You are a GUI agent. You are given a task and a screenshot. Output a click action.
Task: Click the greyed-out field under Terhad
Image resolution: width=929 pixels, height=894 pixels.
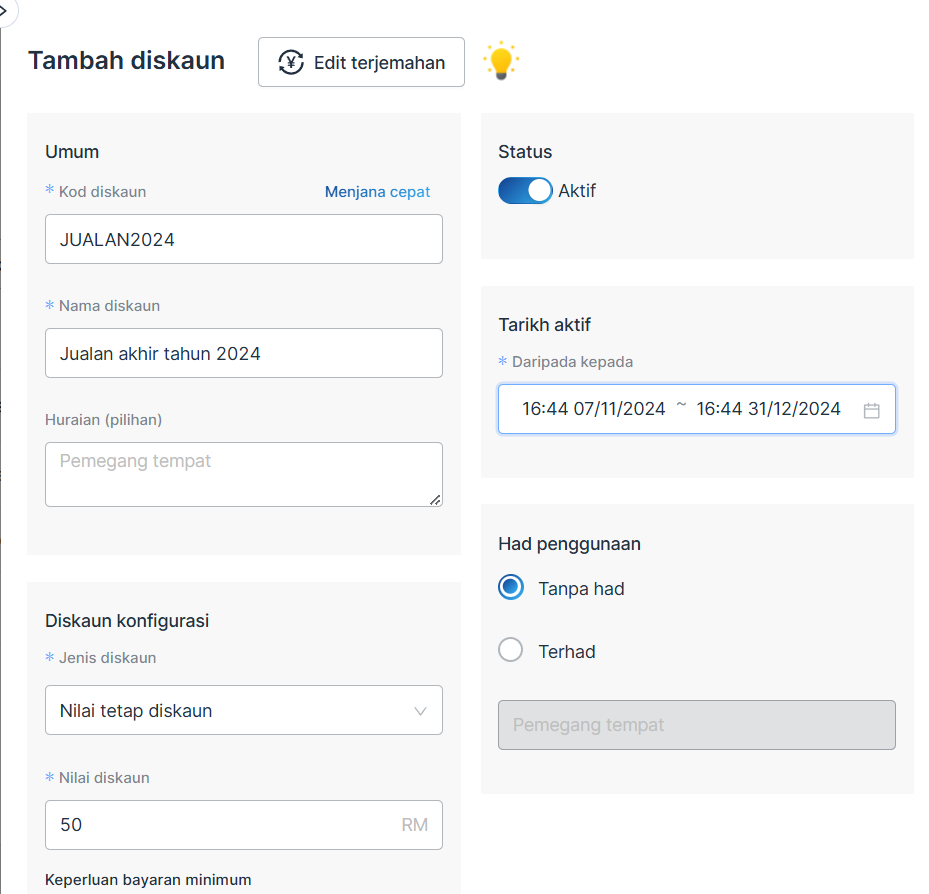pos(696,725)
